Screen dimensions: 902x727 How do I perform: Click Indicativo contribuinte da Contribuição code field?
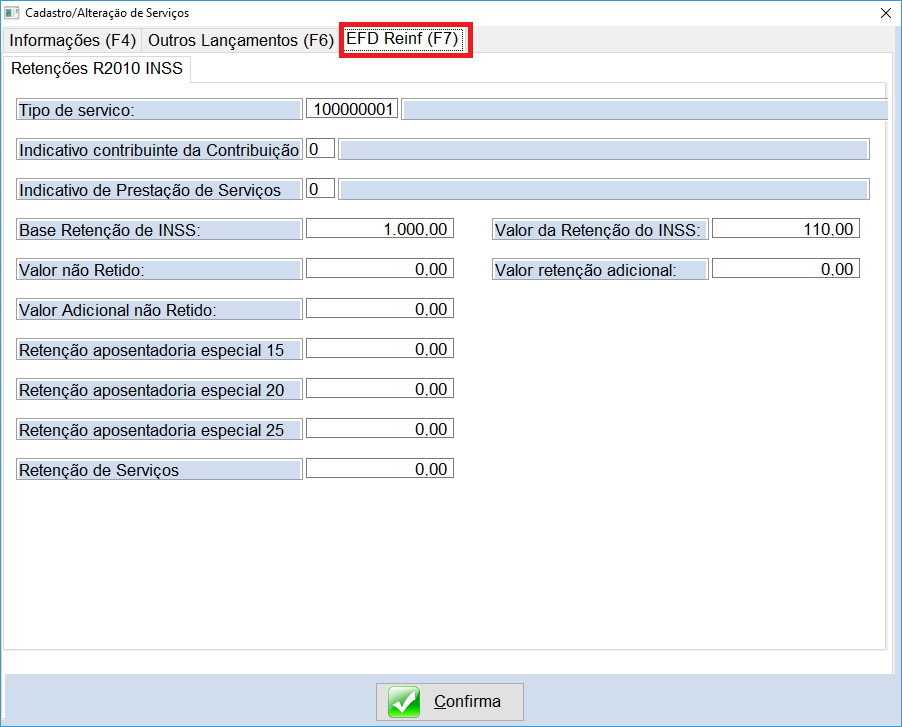tap(320, 149)
